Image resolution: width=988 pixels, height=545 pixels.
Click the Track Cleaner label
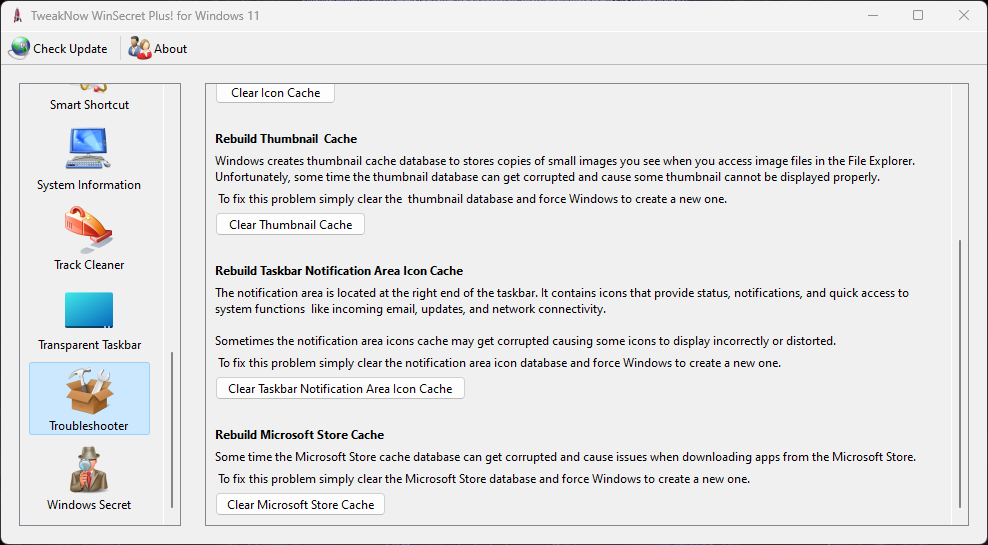click(89, 265)
